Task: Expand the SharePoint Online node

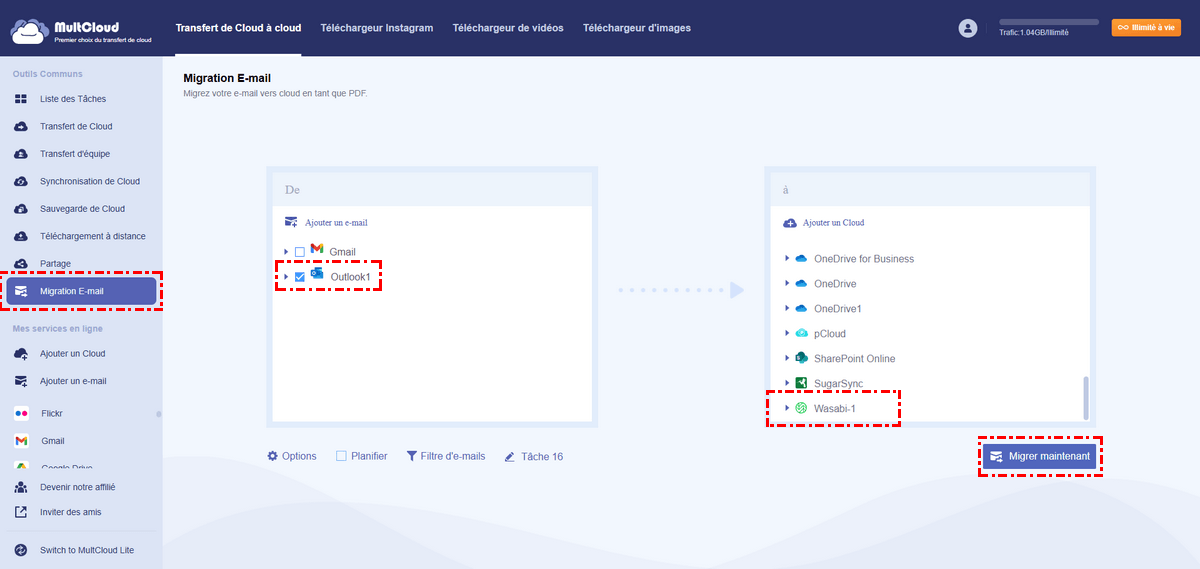Action: tap(787, 358)
